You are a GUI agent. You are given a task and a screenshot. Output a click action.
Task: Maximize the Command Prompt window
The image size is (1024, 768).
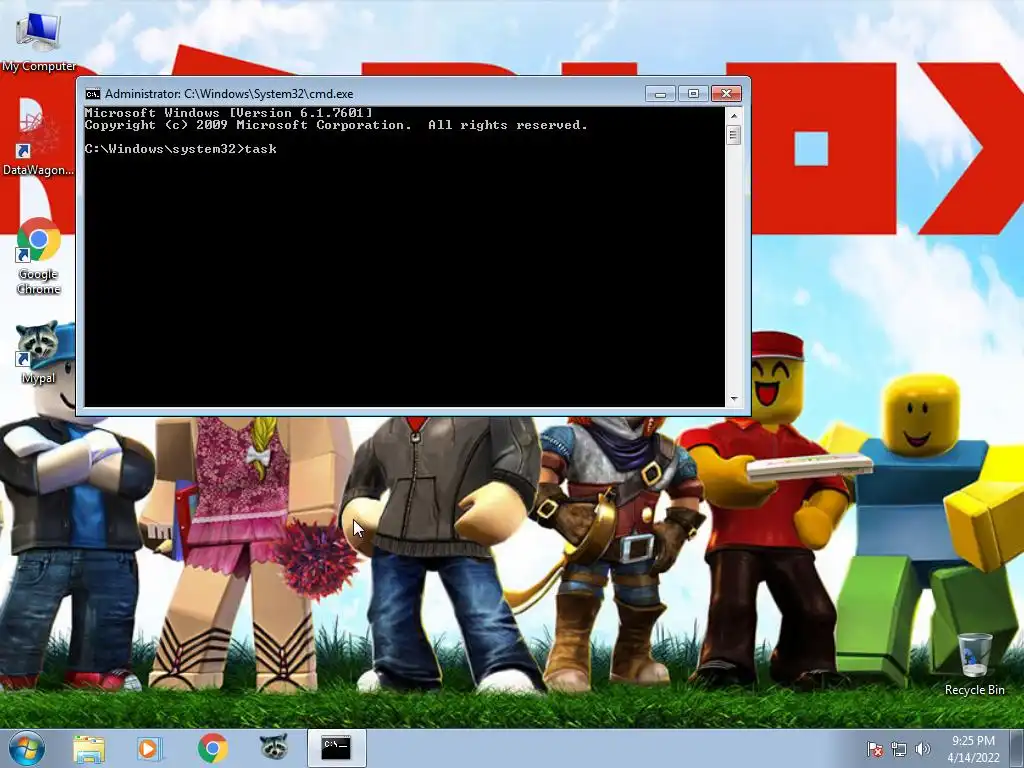(694, 94)
